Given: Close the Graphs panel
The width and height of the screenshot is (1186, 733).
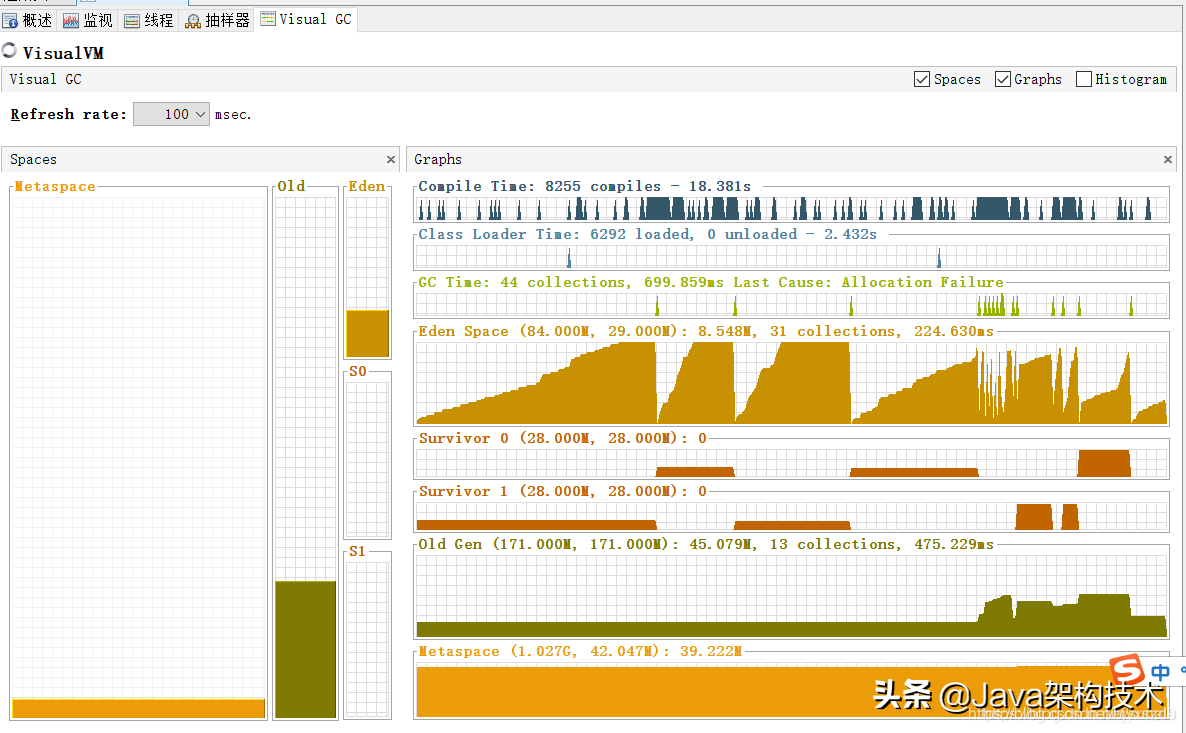Looking at the screenshot, I should coord(1167,160).
